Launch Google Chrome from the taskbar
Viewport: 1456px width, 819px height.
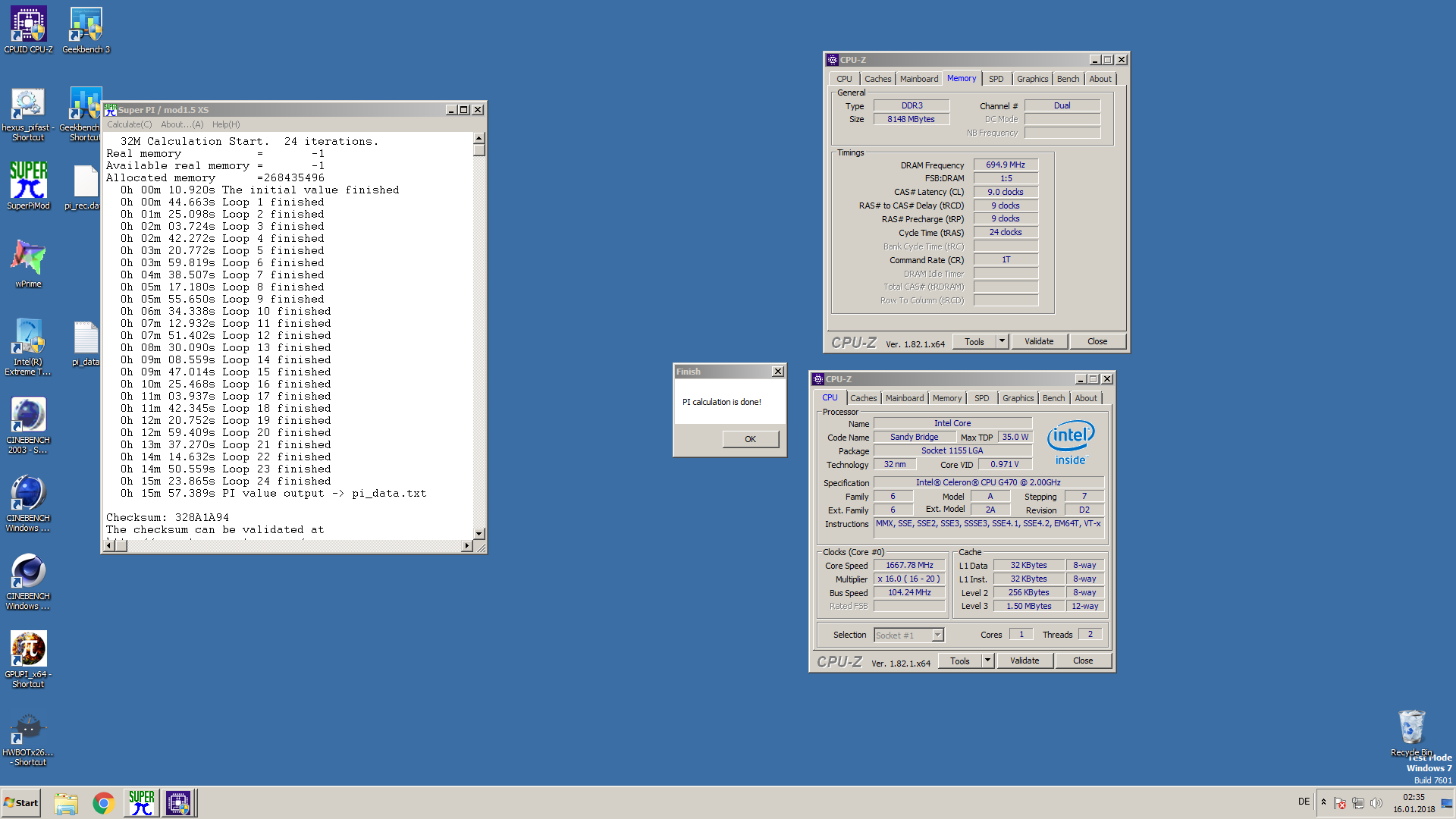[103, 803]
